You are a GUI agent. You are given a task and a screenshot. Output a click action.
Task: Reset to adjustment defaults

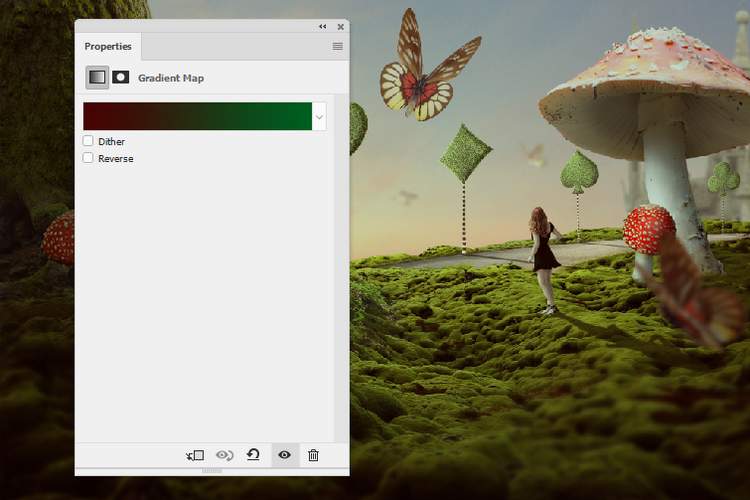pos(254,455)
